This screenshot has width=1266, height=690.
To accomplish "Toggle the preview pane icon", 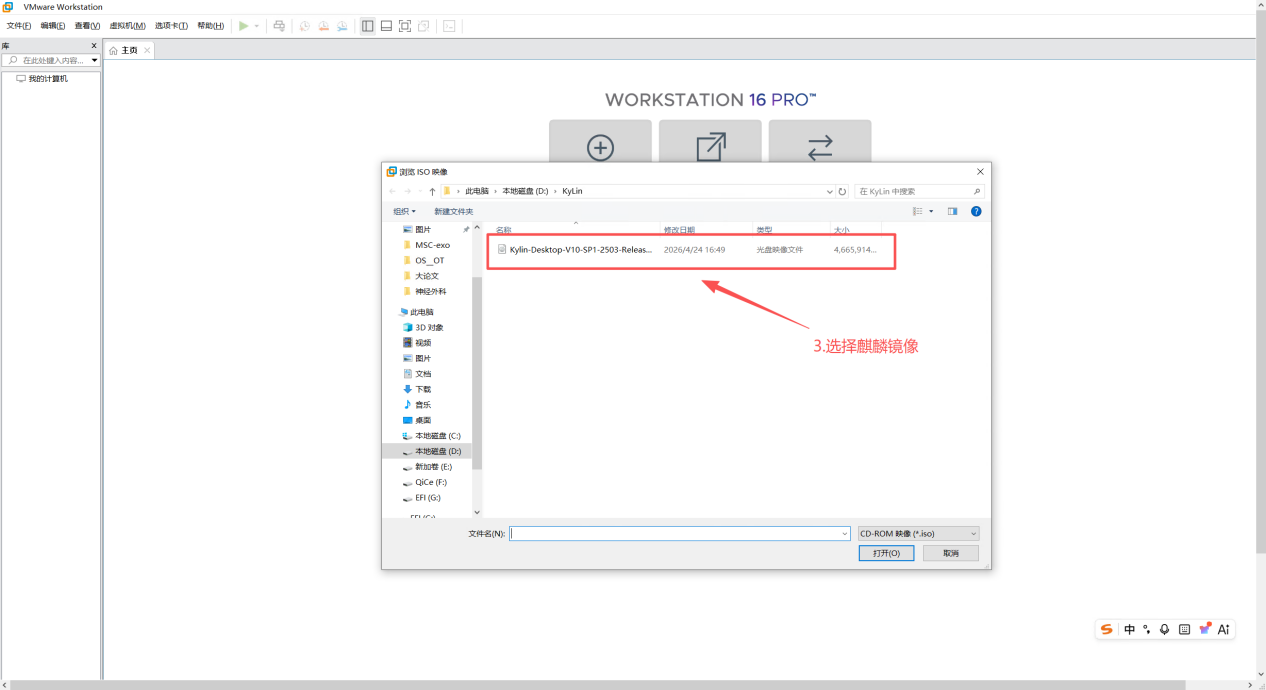I will (952, 211).
